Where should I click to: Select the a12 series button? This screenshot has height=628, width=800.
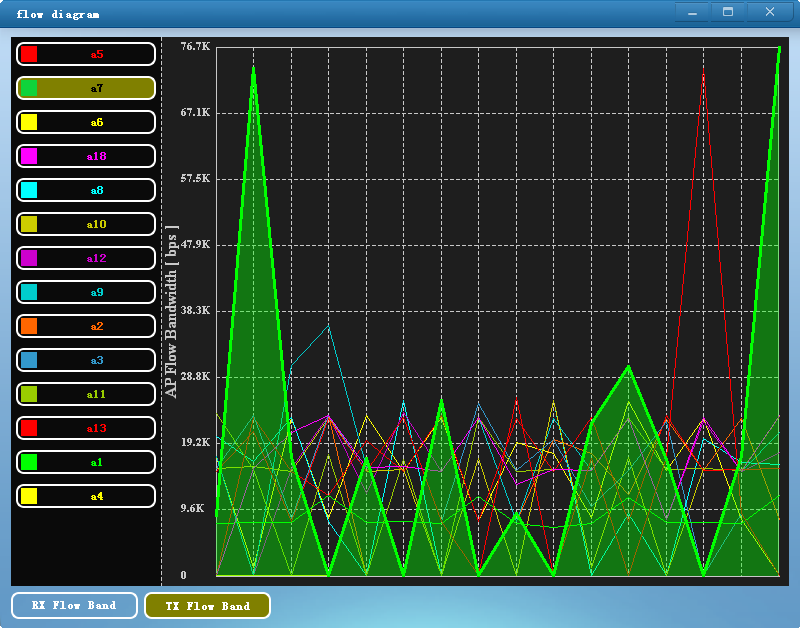(86, 258)
